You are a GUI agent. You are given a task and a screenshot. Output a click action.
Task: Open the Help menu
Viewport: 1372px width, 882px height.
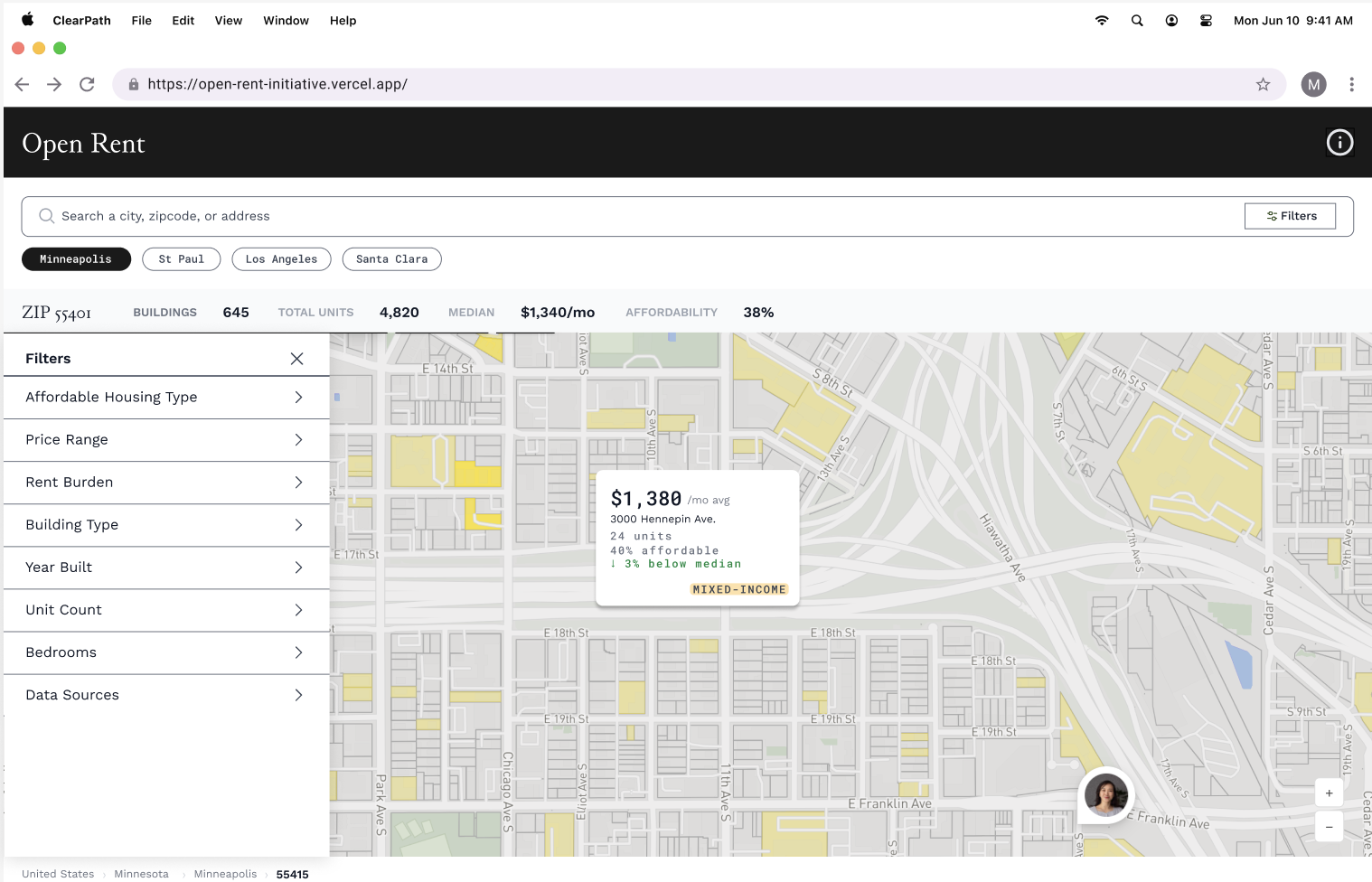point(343,20)
